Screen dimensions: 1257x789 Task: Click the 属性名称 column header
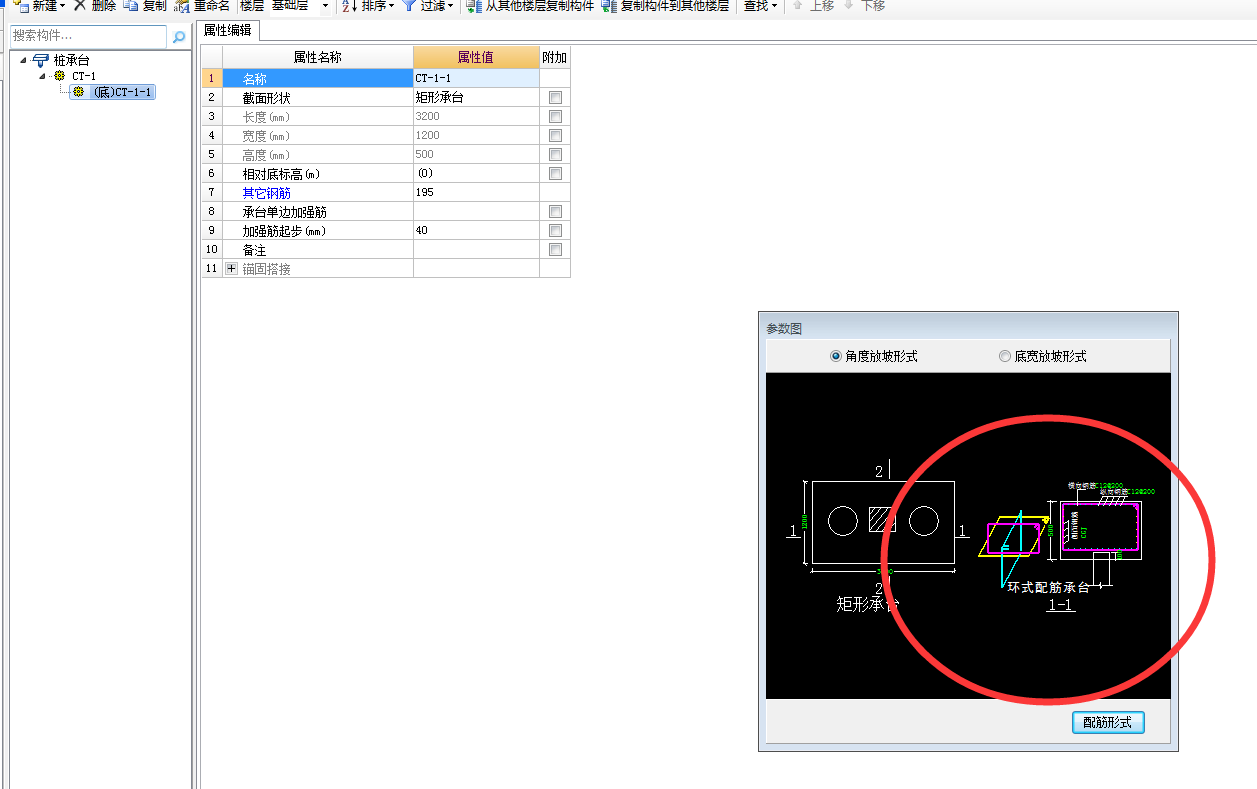coord(317,57)
